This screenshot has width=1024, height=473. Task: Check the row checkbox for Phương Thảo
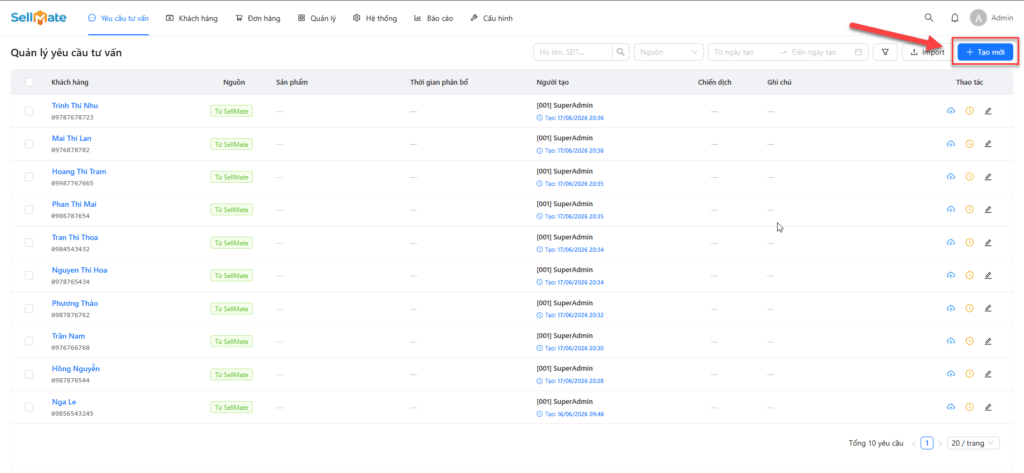[29, 308]
